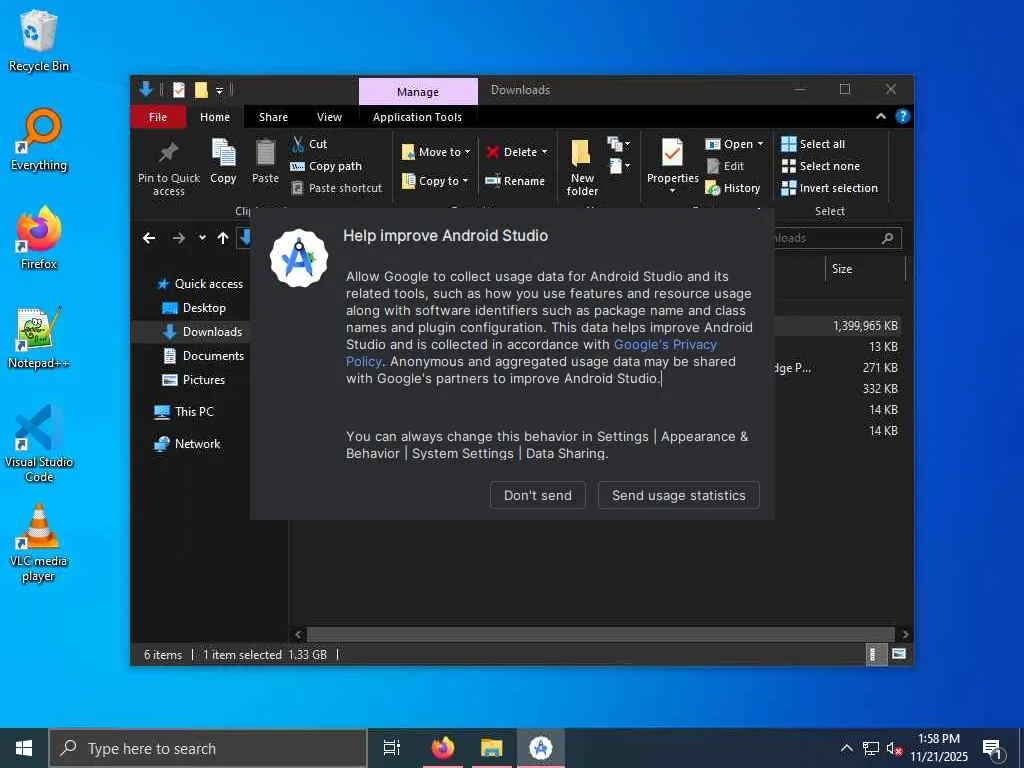The image size is (1024, 768).
Task: Click Select none in ribbon
Action: (821, 166)
